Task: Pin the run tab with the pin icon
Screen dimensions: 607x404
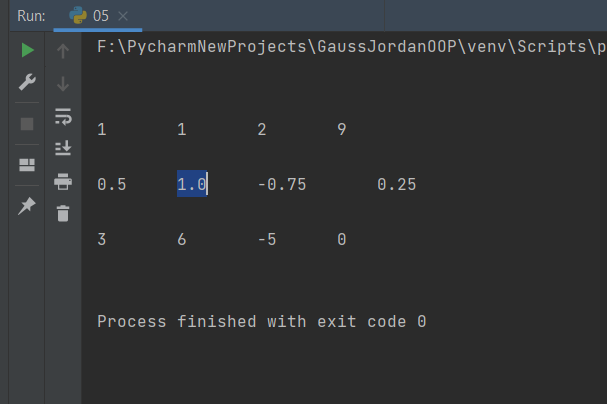Action: (x=27, y=205)
